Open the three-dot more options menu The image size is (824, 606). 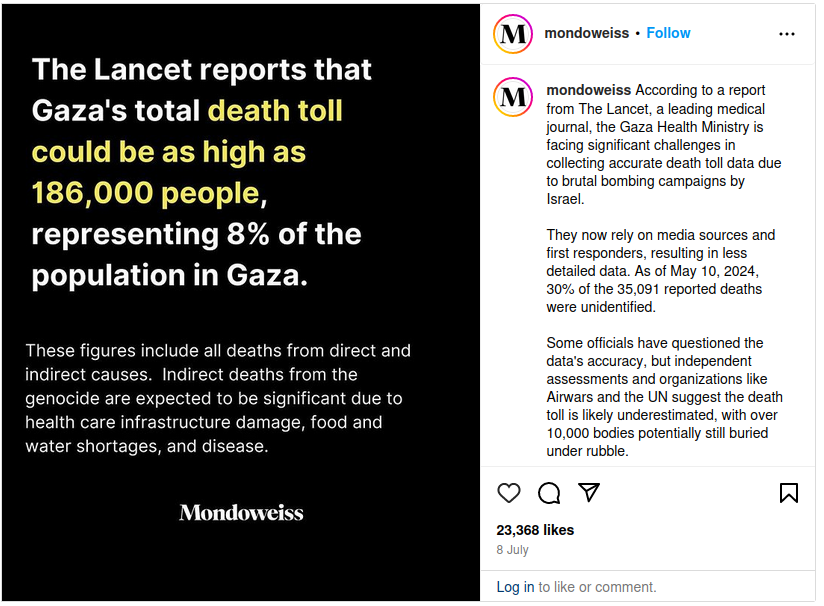787,34
